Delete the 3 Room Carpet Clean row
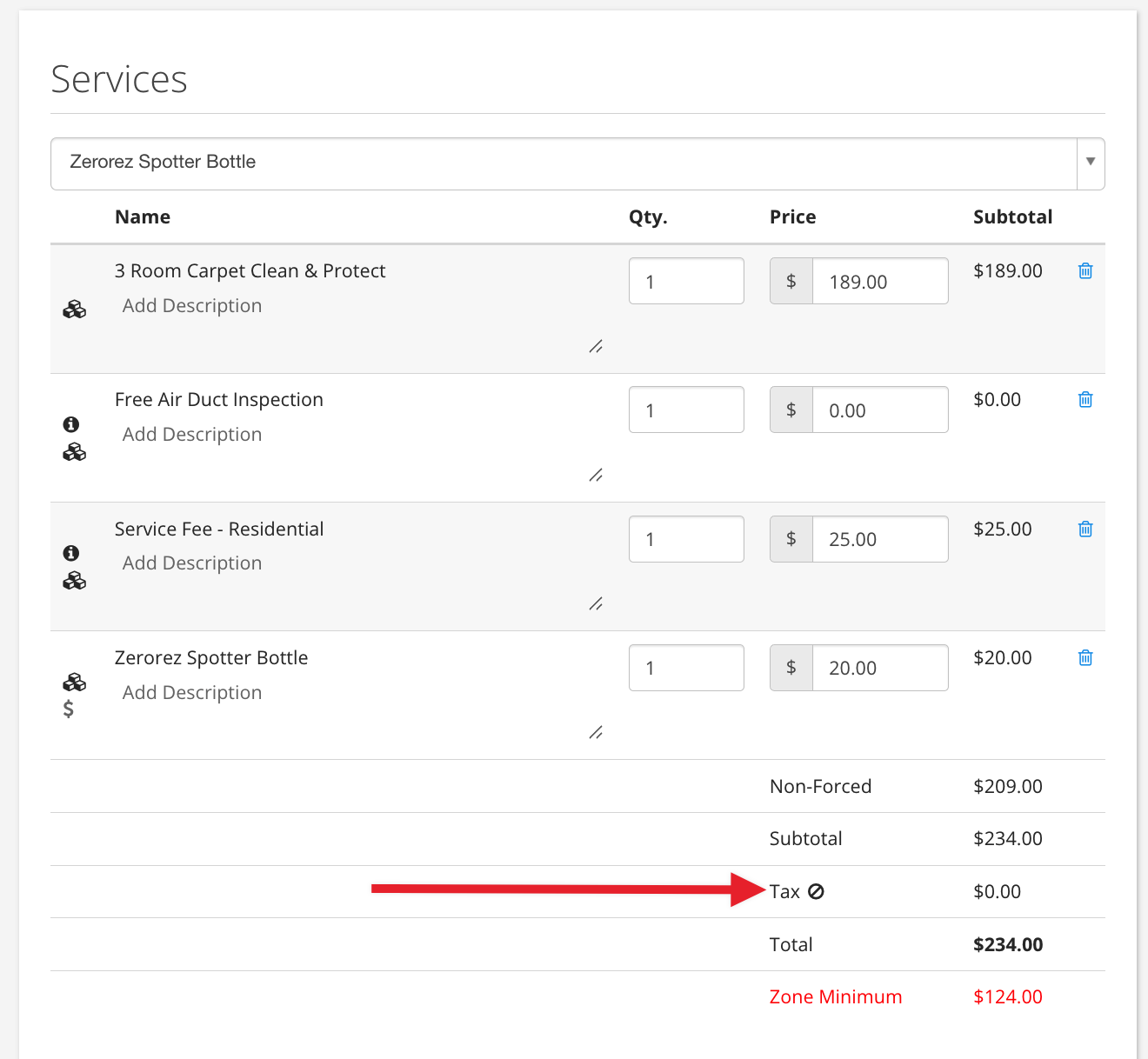Viewport: 1148px width, 1059px height. [1085, 271]
